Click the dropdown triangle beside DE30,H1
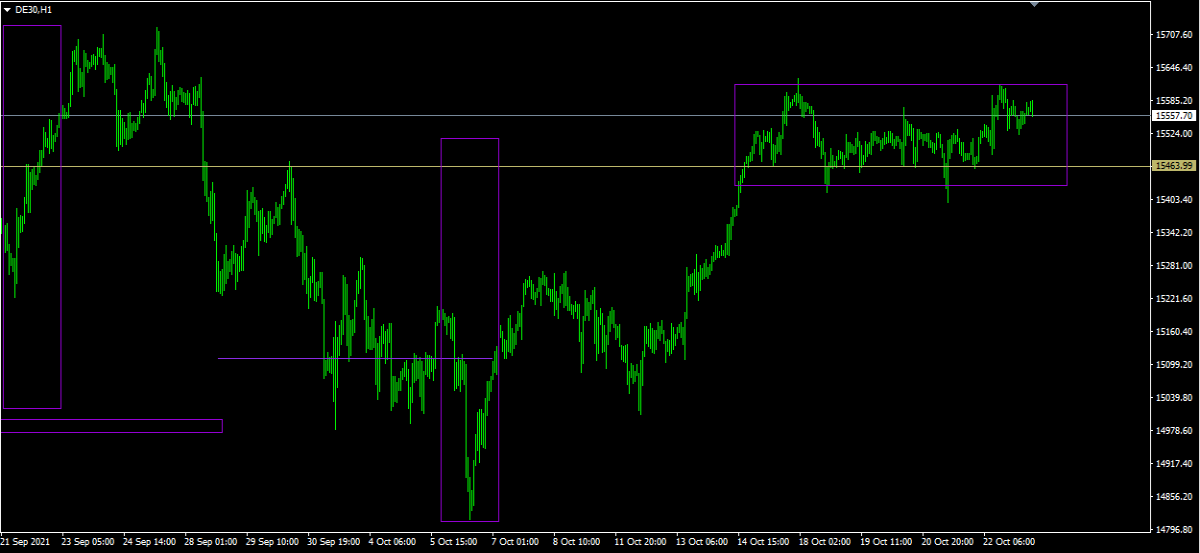The image size is (1200, 553). 8,9
